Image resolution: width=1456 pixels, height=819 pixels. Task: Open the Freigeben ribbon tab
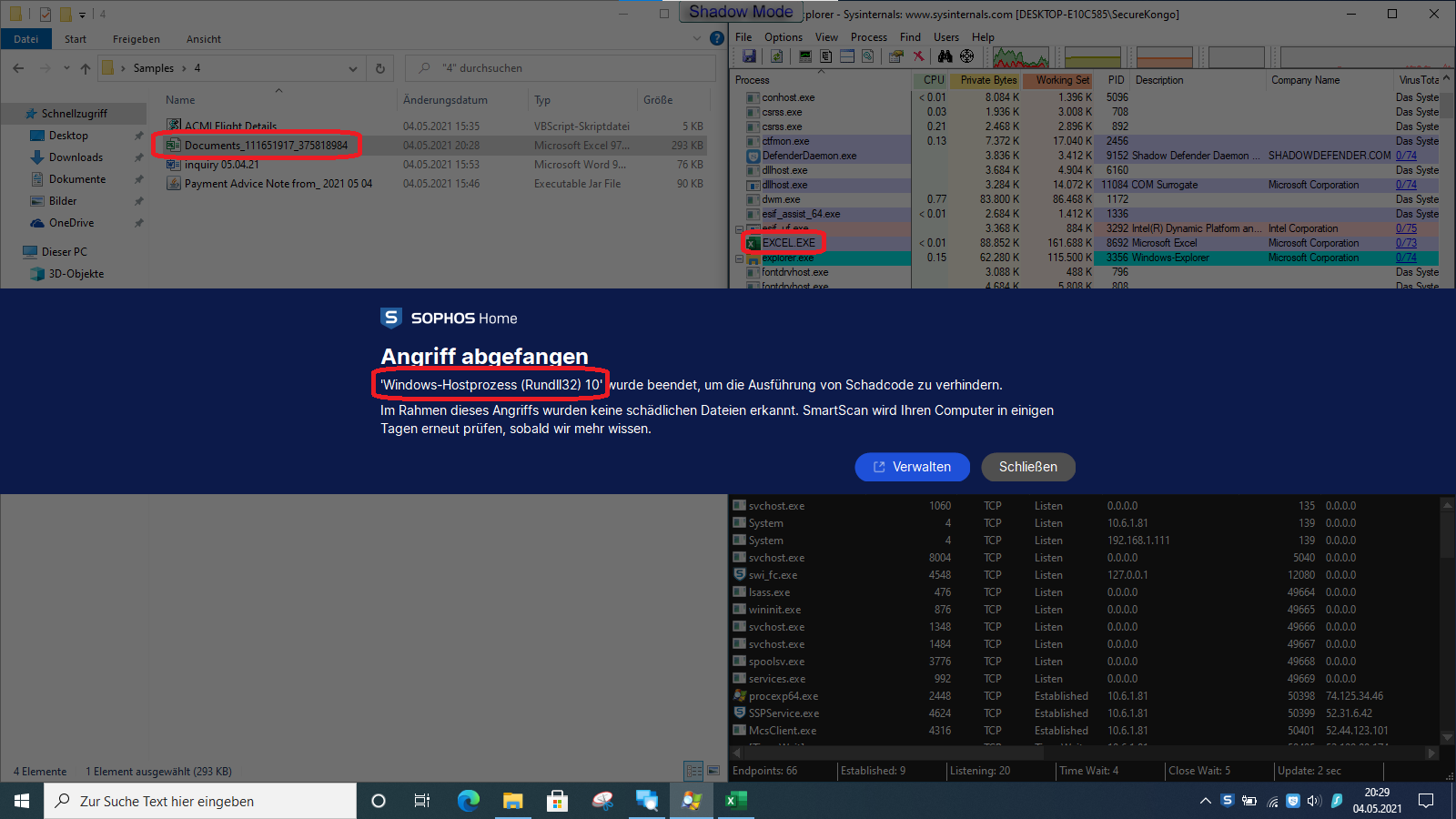tap(136, 39)
